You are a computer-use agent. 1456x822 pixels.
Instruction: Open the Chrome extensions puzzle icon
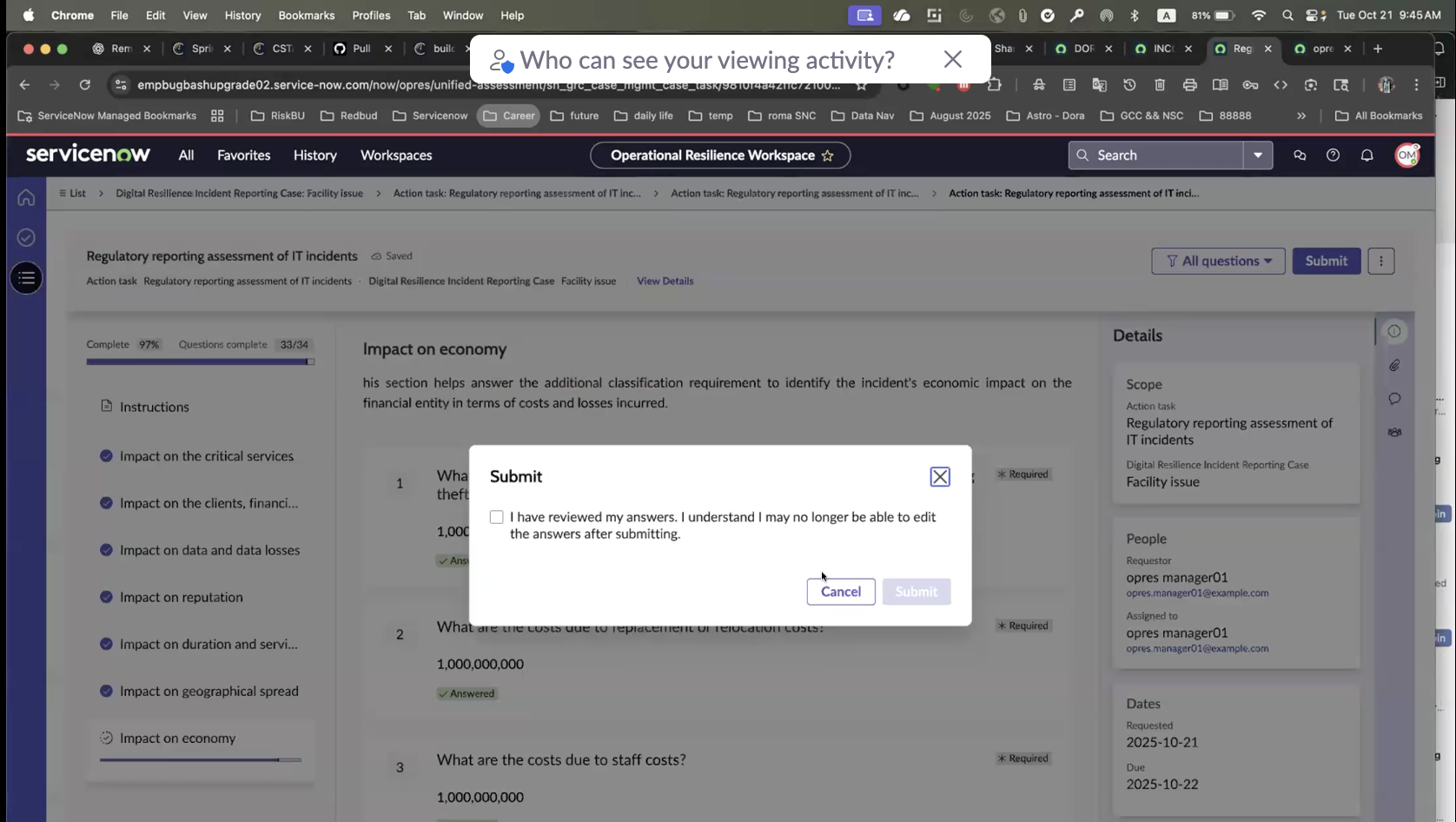tap(994, 84)
